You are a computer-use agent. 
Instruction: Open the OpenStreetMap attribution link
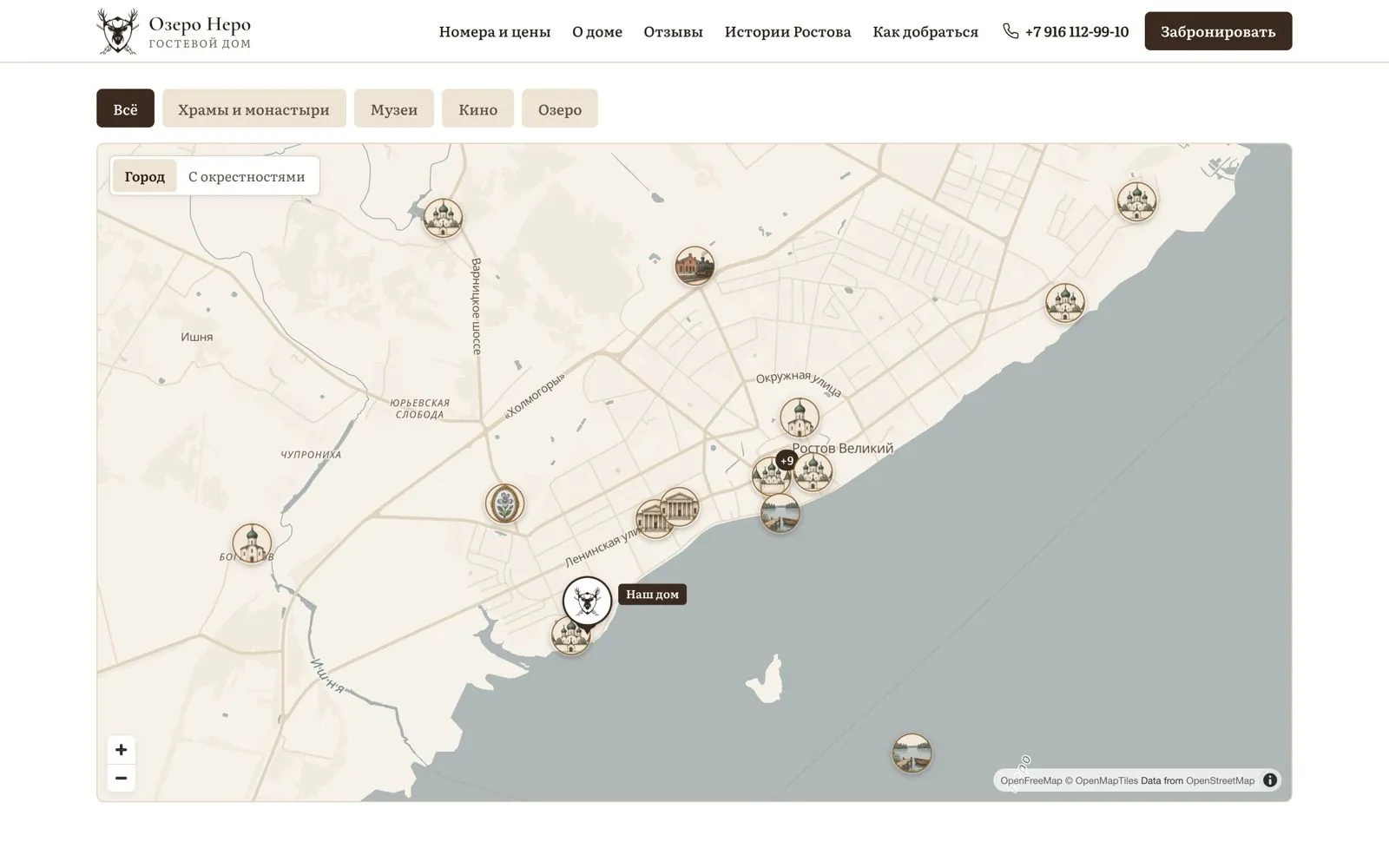click(x=1220, y=780)
